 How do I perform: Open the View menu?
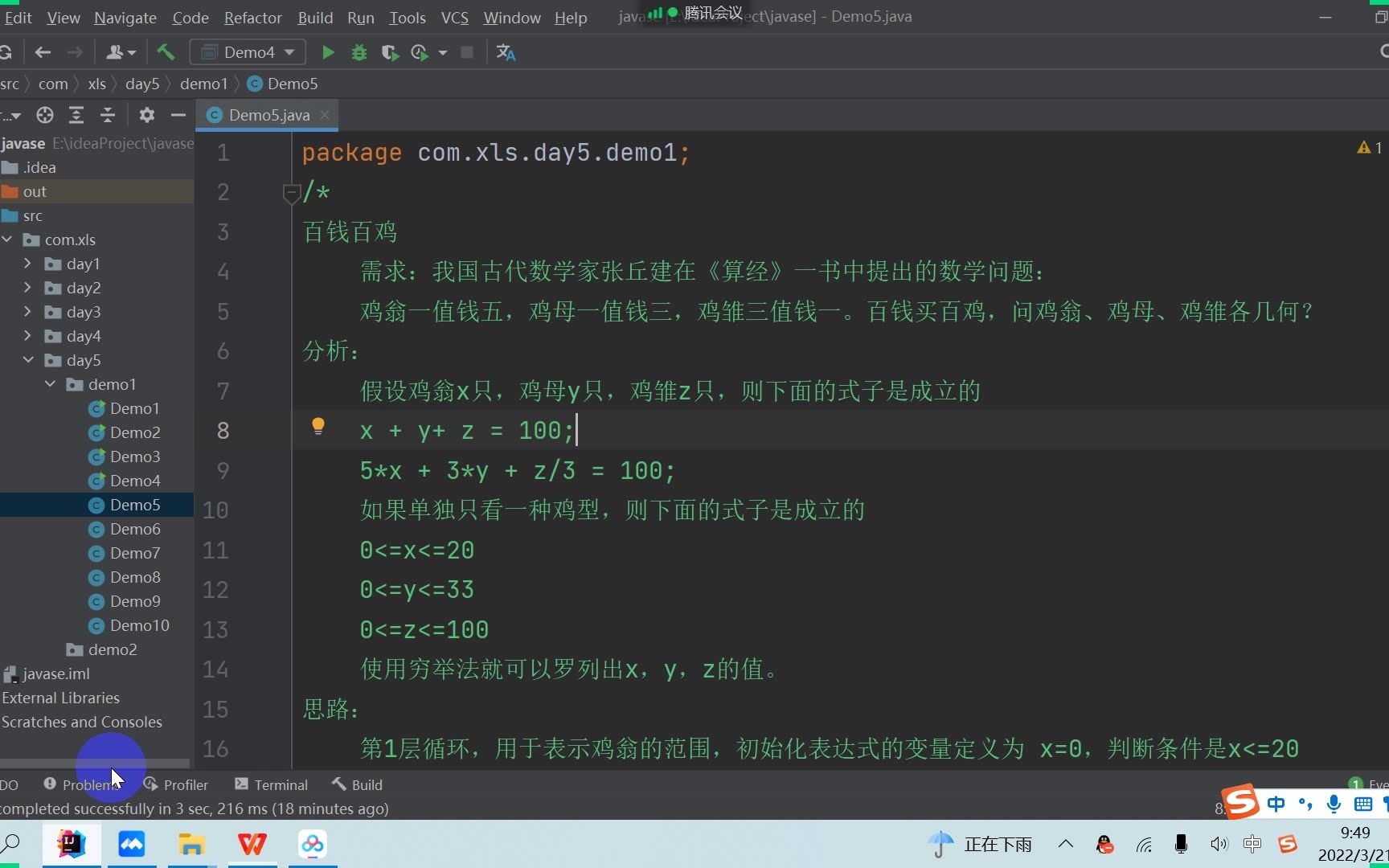[64, 18]
